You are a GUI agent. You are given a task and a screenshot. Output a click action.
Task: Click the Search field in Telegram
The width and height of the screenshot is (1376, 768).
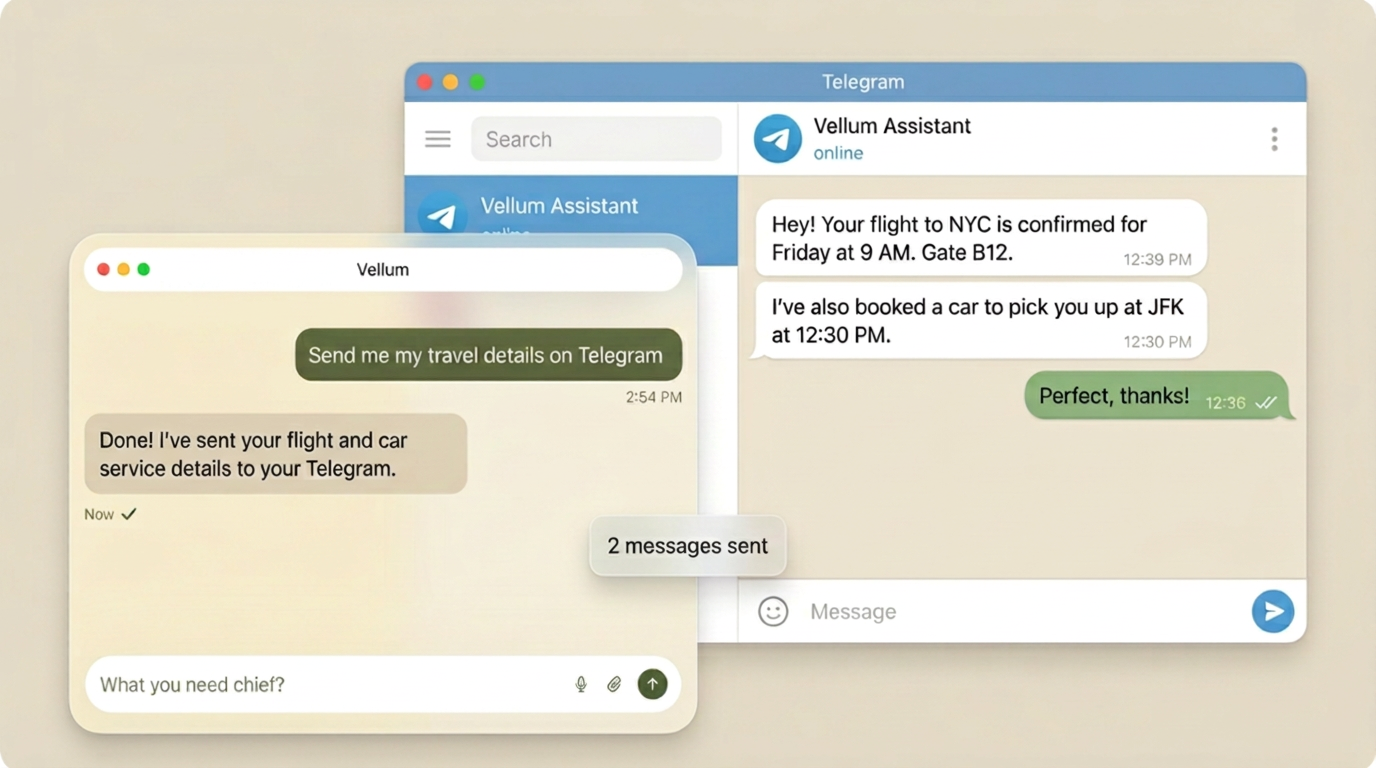click(596, 139)
